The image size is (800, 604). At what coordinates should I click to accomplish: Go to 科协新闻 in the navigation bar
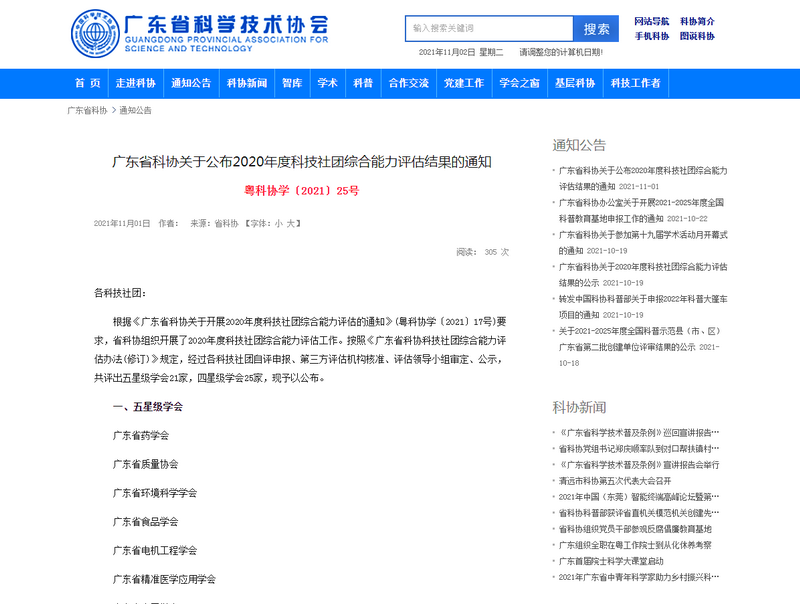pyautogui.click(x=247, y=83)
